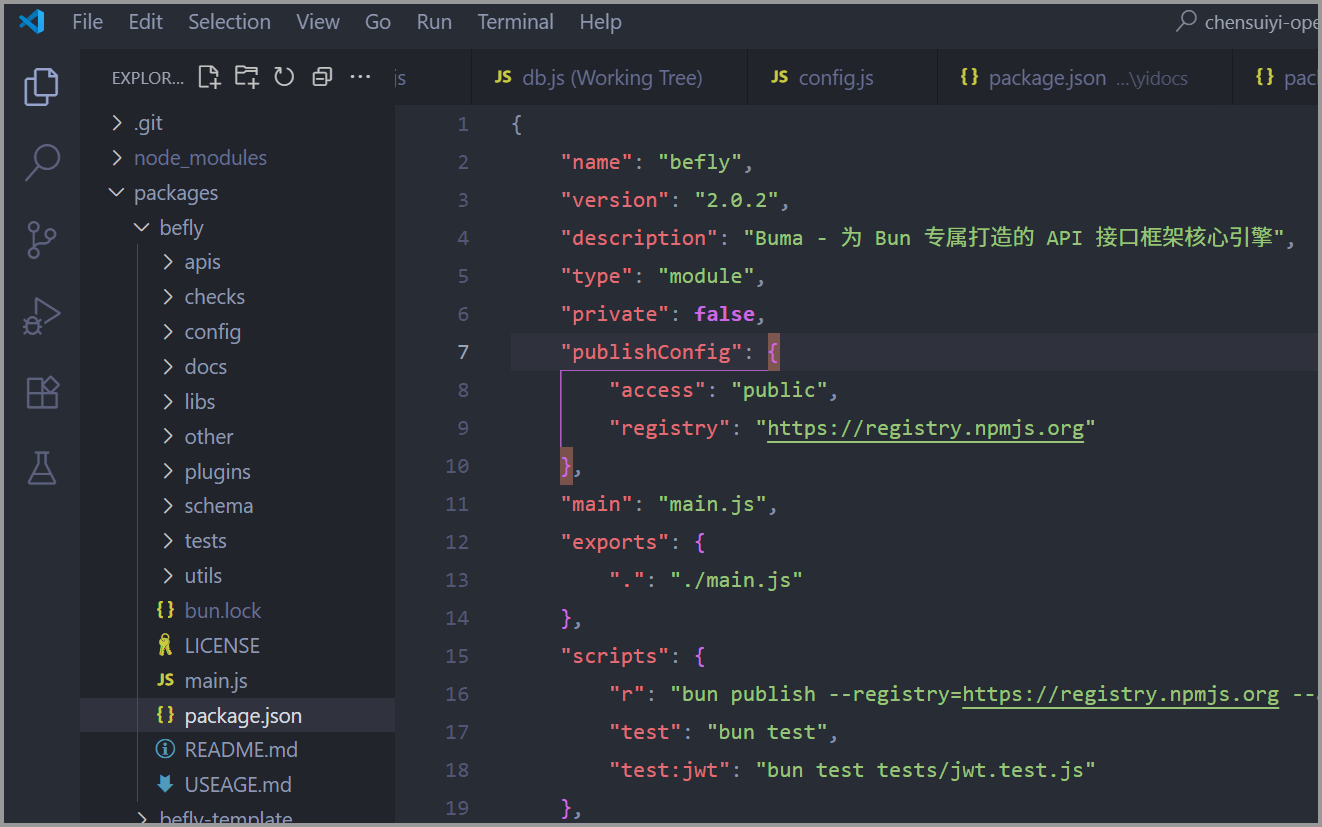Open the Source Control view
The width and height of the screenshot is (1322, 827).
click(x=41, y=240)
